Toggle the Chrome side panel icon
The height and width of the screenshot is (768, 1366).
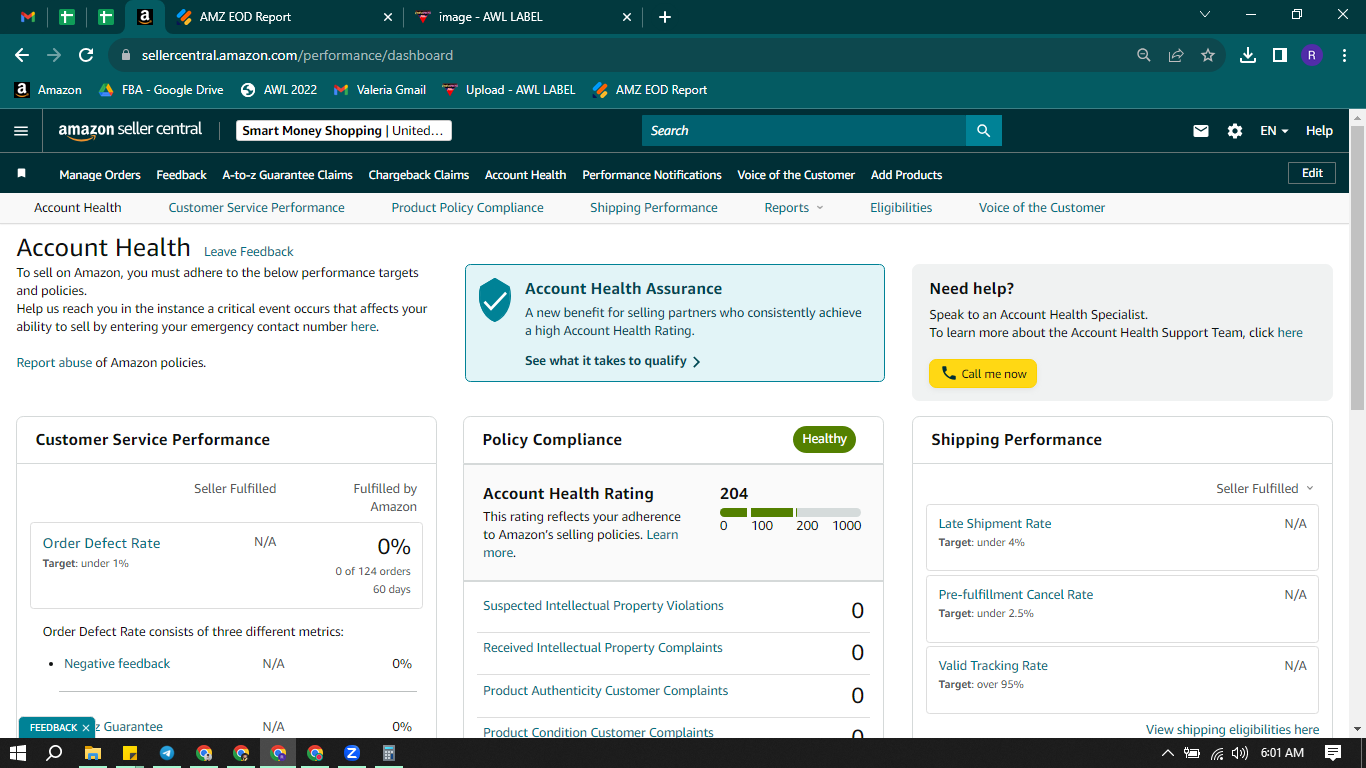point(1280,56)
